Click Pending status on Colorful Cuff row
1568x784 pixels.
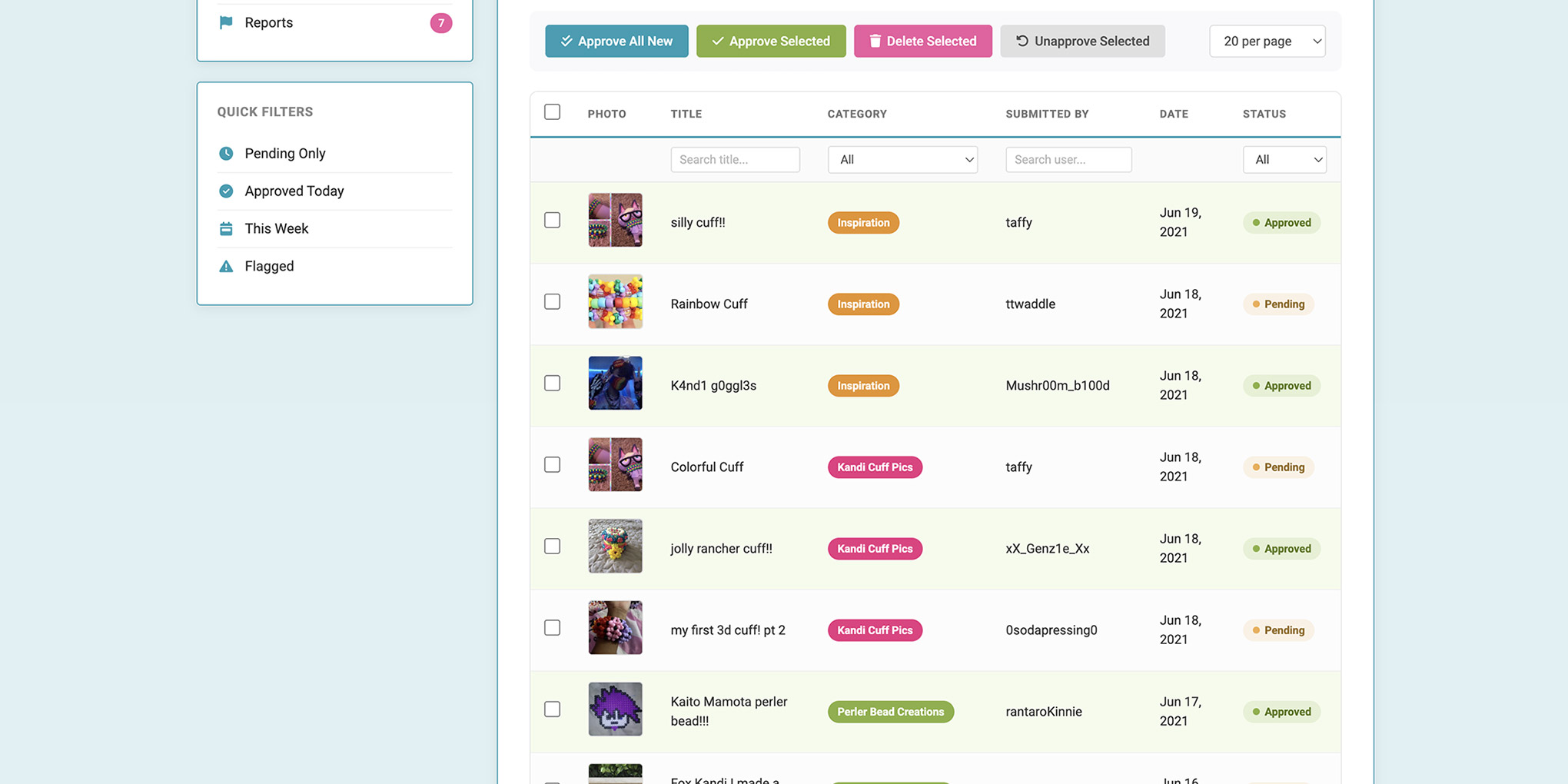(1278, 467)
